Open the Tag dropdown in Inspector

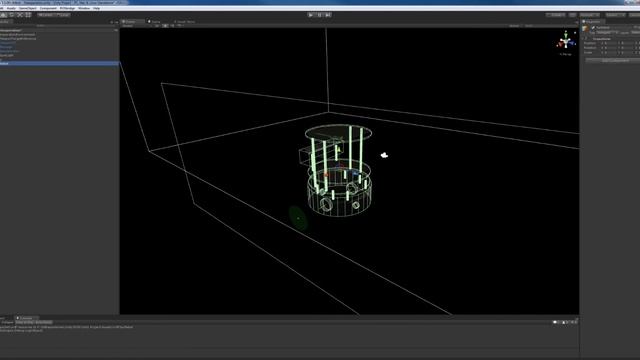[x=607, y=32]
